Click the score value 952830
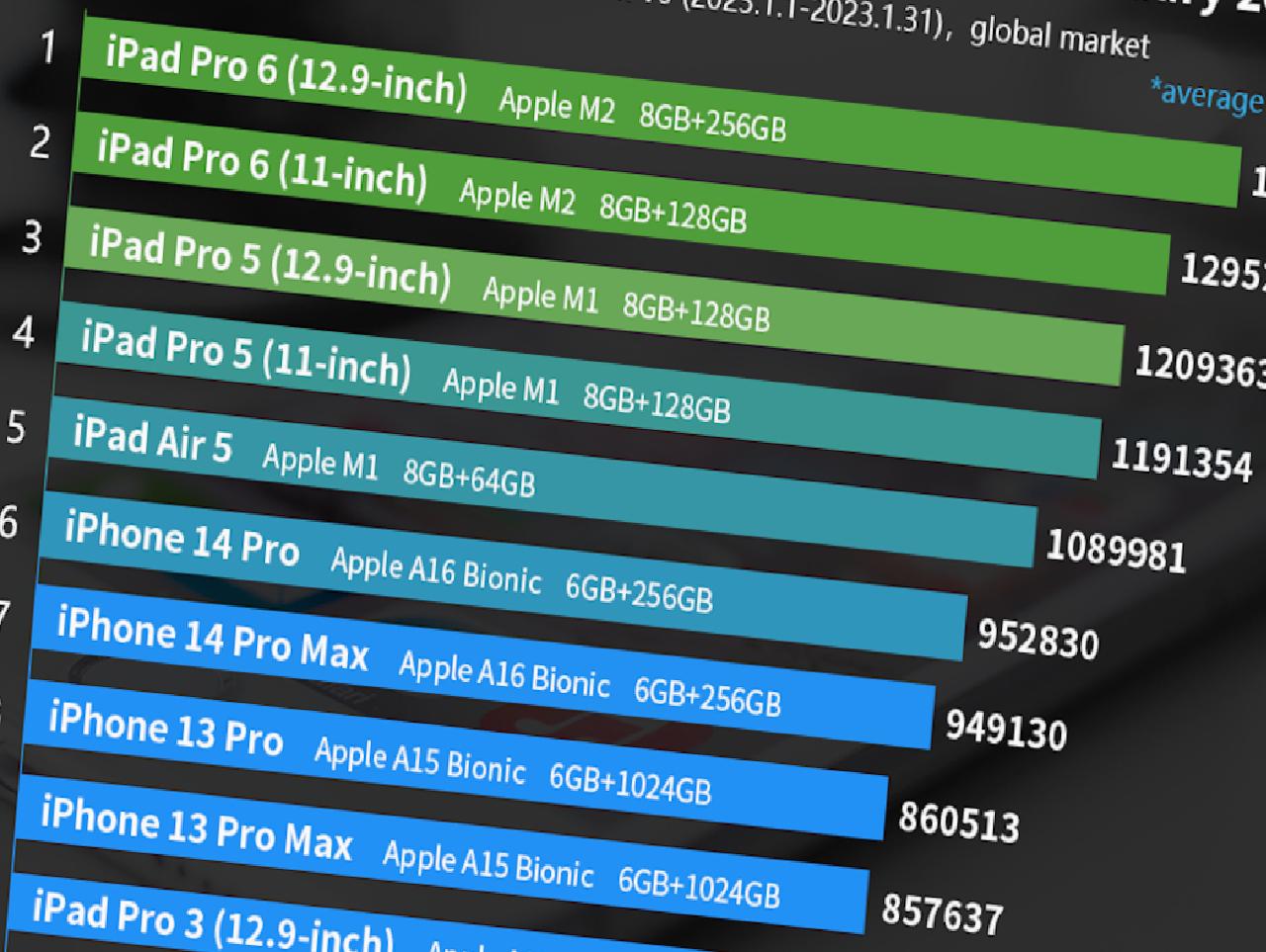The width and height of the screenshot is (1266, 952). 1038,639
